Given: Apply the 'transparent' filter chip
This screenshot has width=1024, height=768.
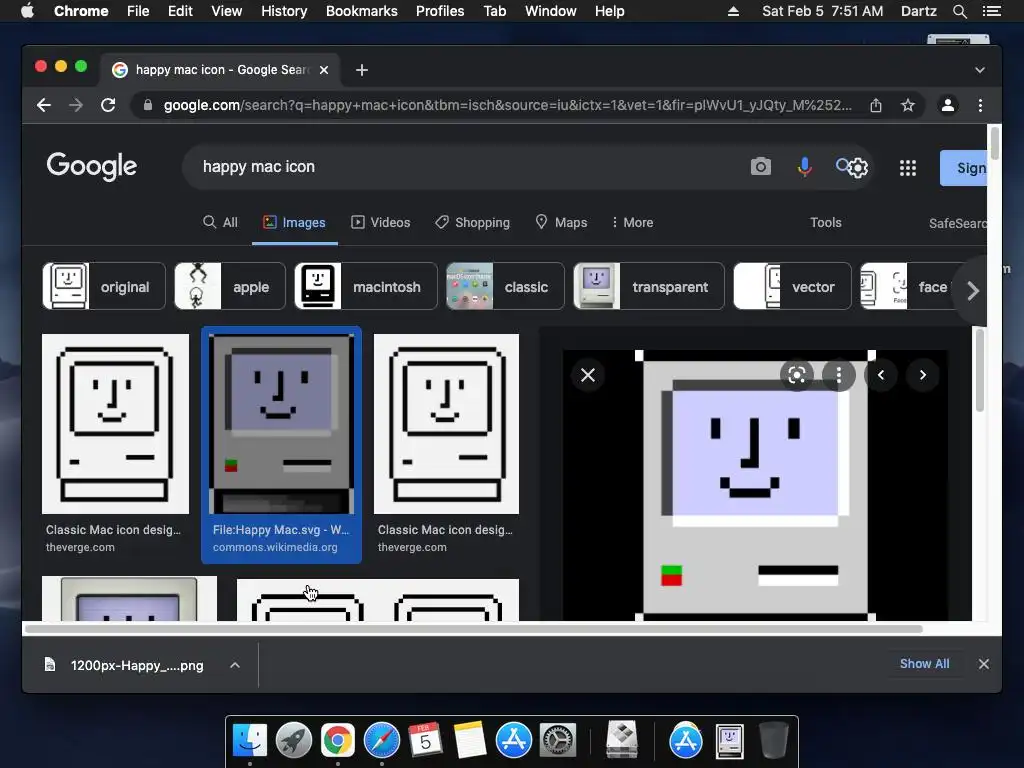Looking at the screenshot, I should (649, 286).
